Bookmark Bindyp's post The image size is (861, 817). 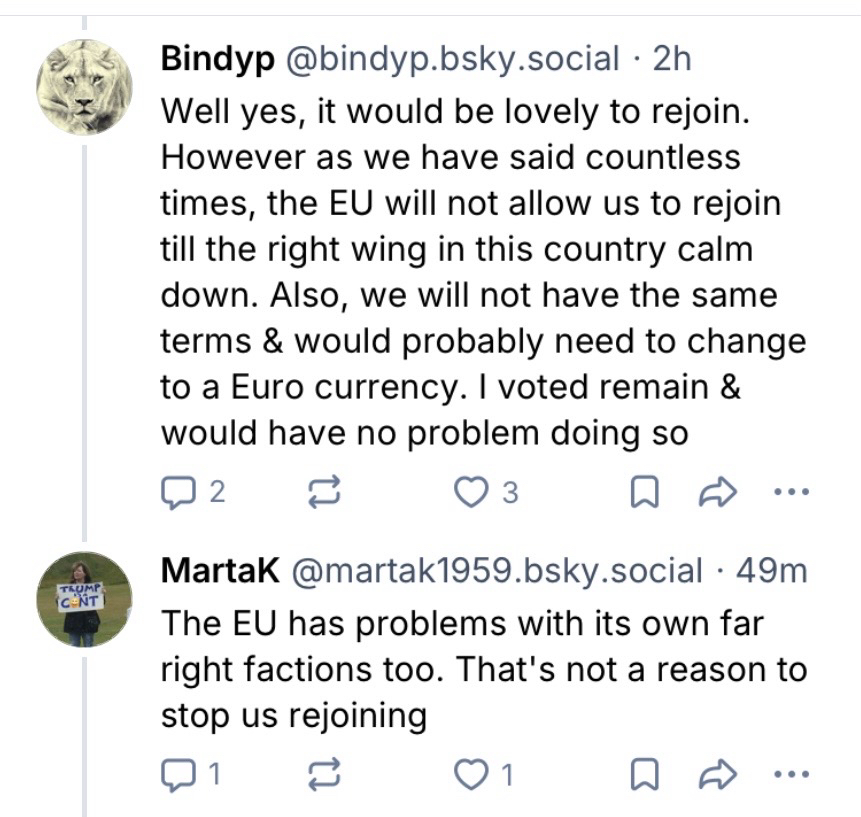[x=641, y=491]
